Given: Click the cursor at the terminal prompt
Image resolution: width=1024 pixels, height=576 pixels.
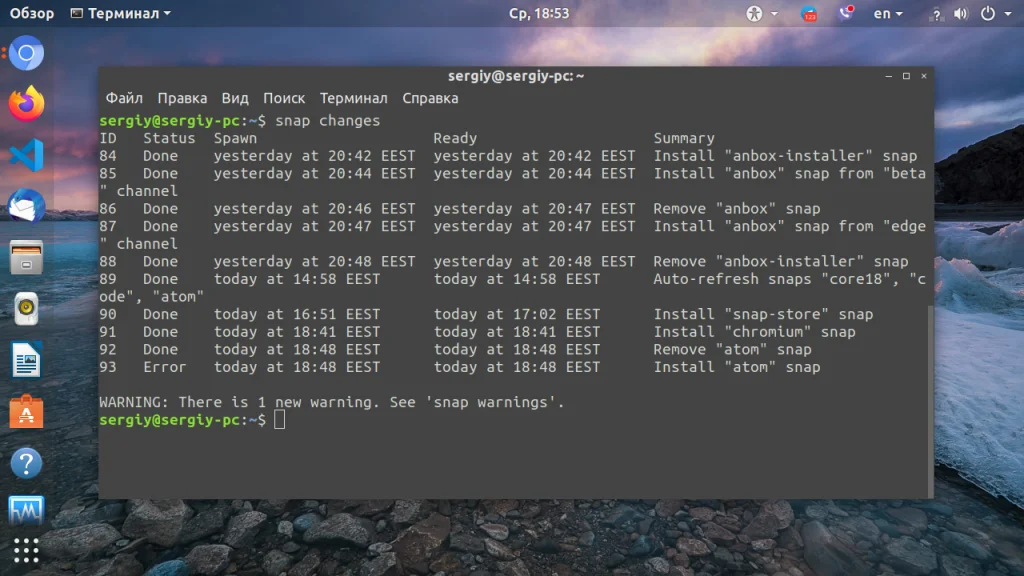Looking at the screenshot, I should (280, 420).
